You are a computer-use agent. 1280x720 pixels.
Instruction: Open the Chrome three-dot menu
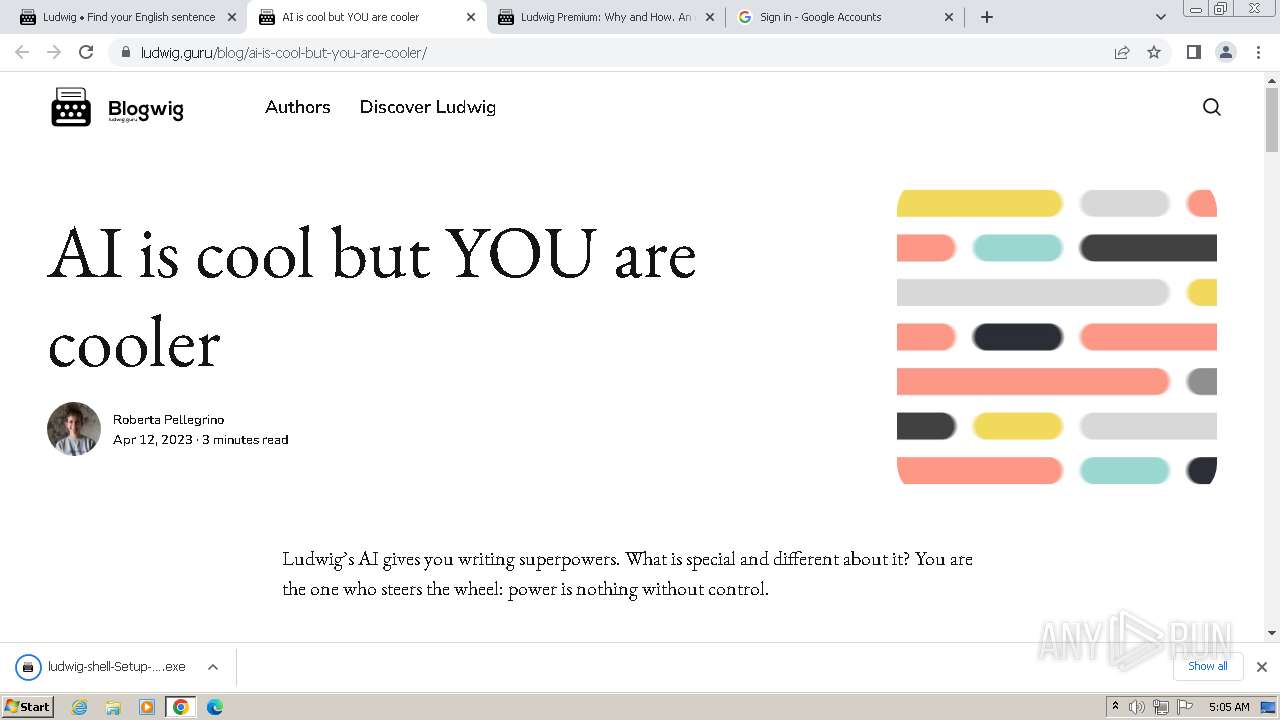[1258, 52]
